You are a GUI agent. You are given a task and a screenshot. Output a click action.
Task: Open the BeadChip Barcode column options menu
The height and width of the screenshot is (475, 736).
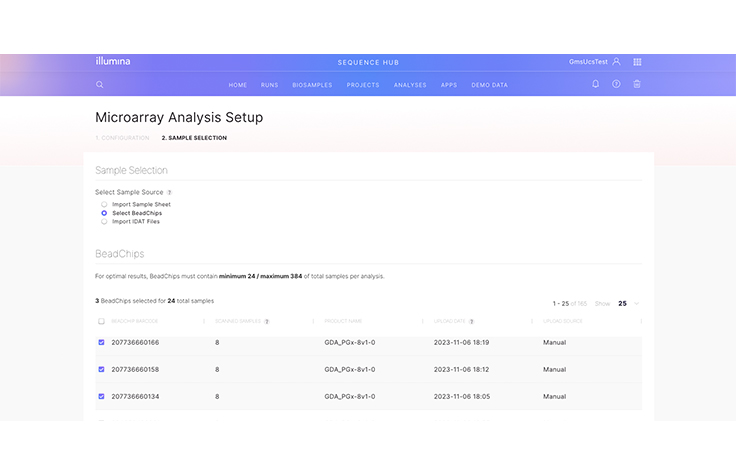(x=203, y=322)
